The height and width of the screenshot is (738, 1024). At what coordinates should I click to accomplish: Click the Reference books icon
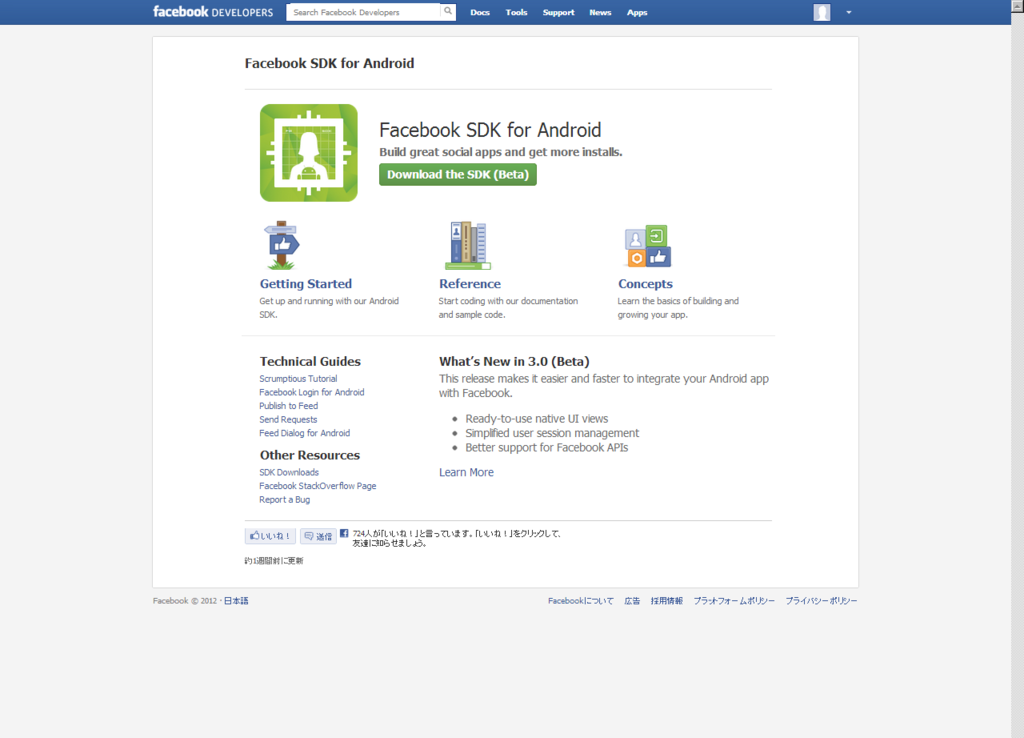(468, 246)
